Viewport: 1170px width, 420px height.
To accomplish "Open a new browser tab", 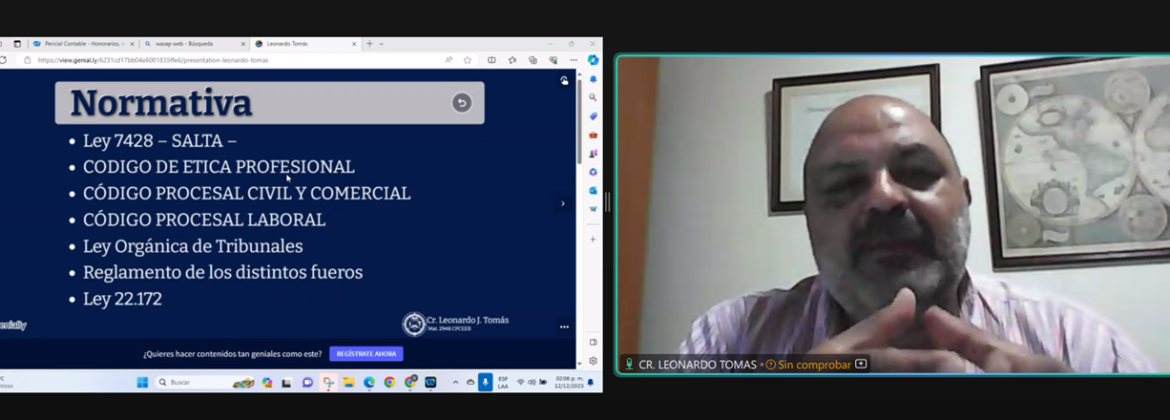I will click(369, 44).
